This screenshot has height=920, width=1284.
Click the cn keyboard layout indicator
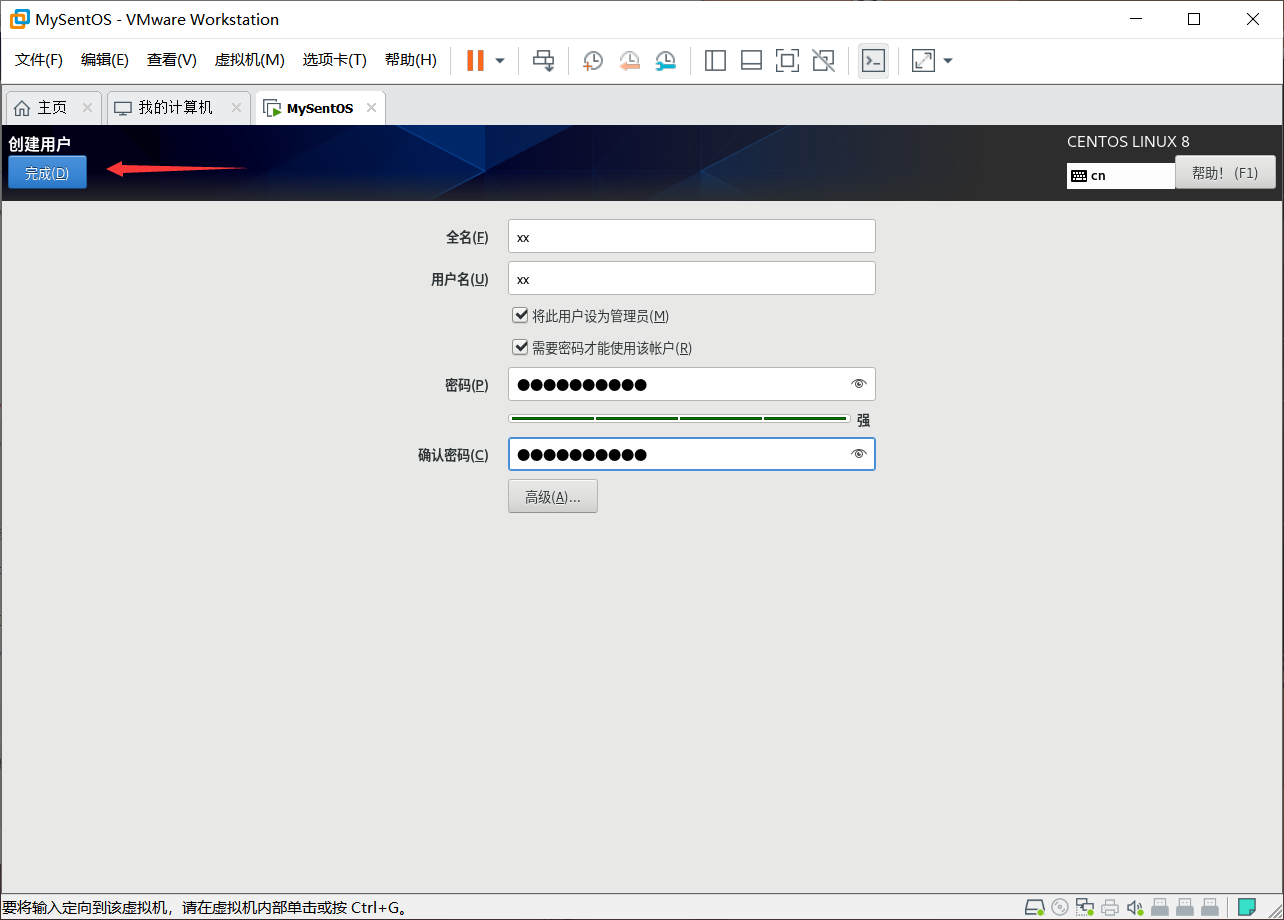pyautogui.click(x=1120, y=175)
